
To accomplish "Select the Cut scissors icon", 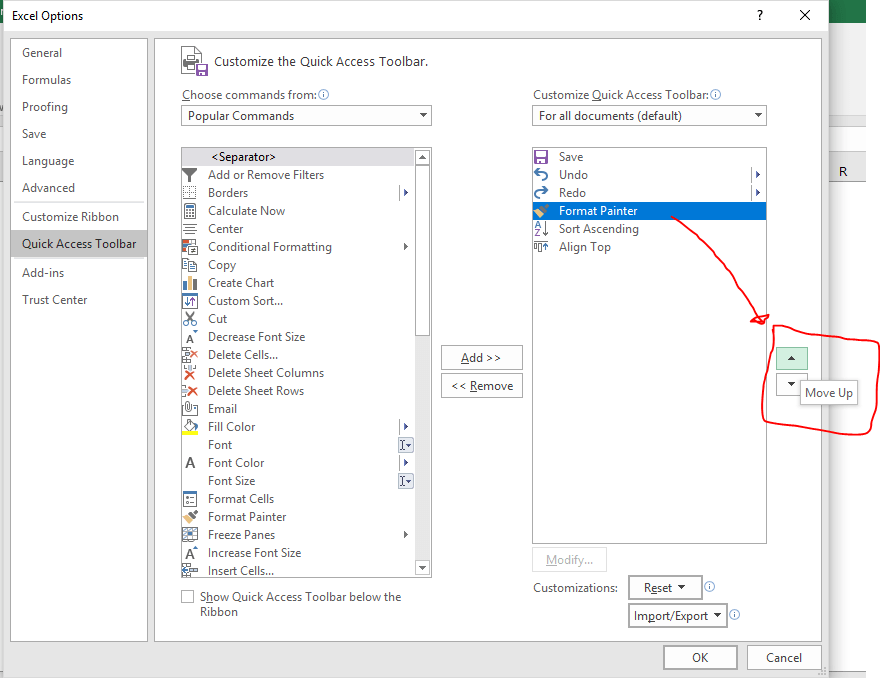I will coord(190,319).
